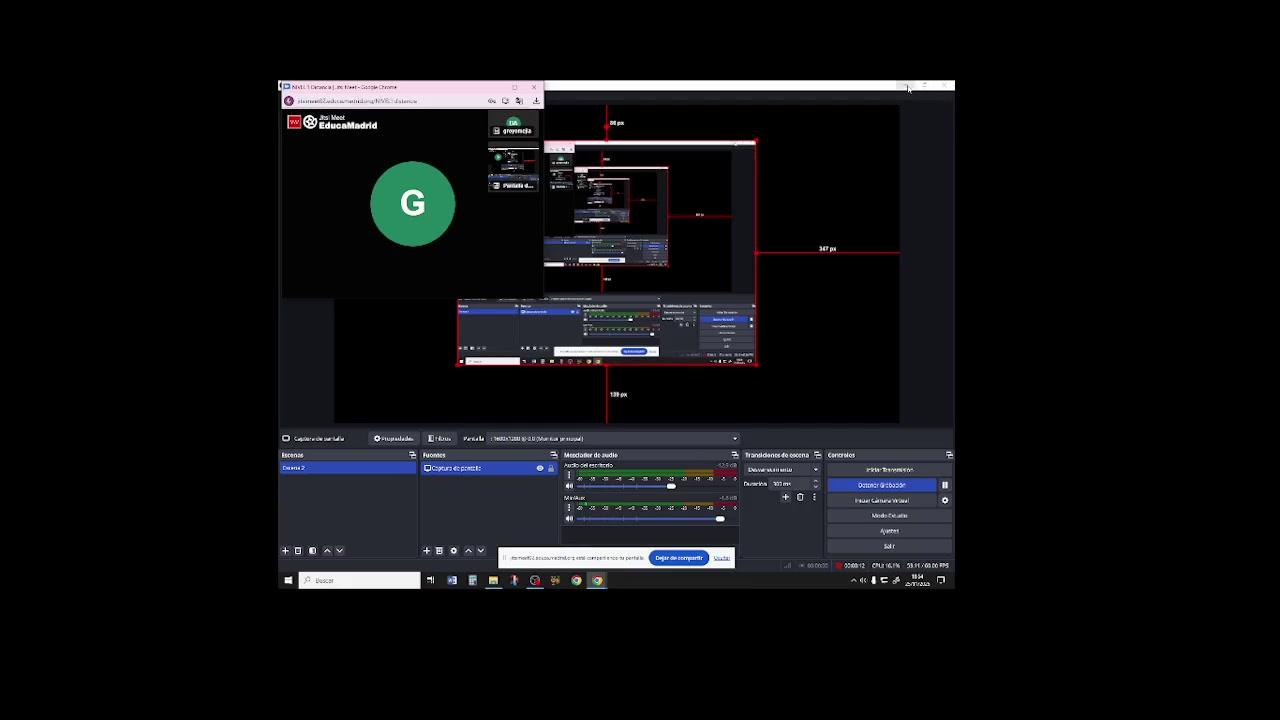Screen dimensions: 1280x720
Task: Toggle visibility of the Captura de pantalla source
Action: coord(540,468)
